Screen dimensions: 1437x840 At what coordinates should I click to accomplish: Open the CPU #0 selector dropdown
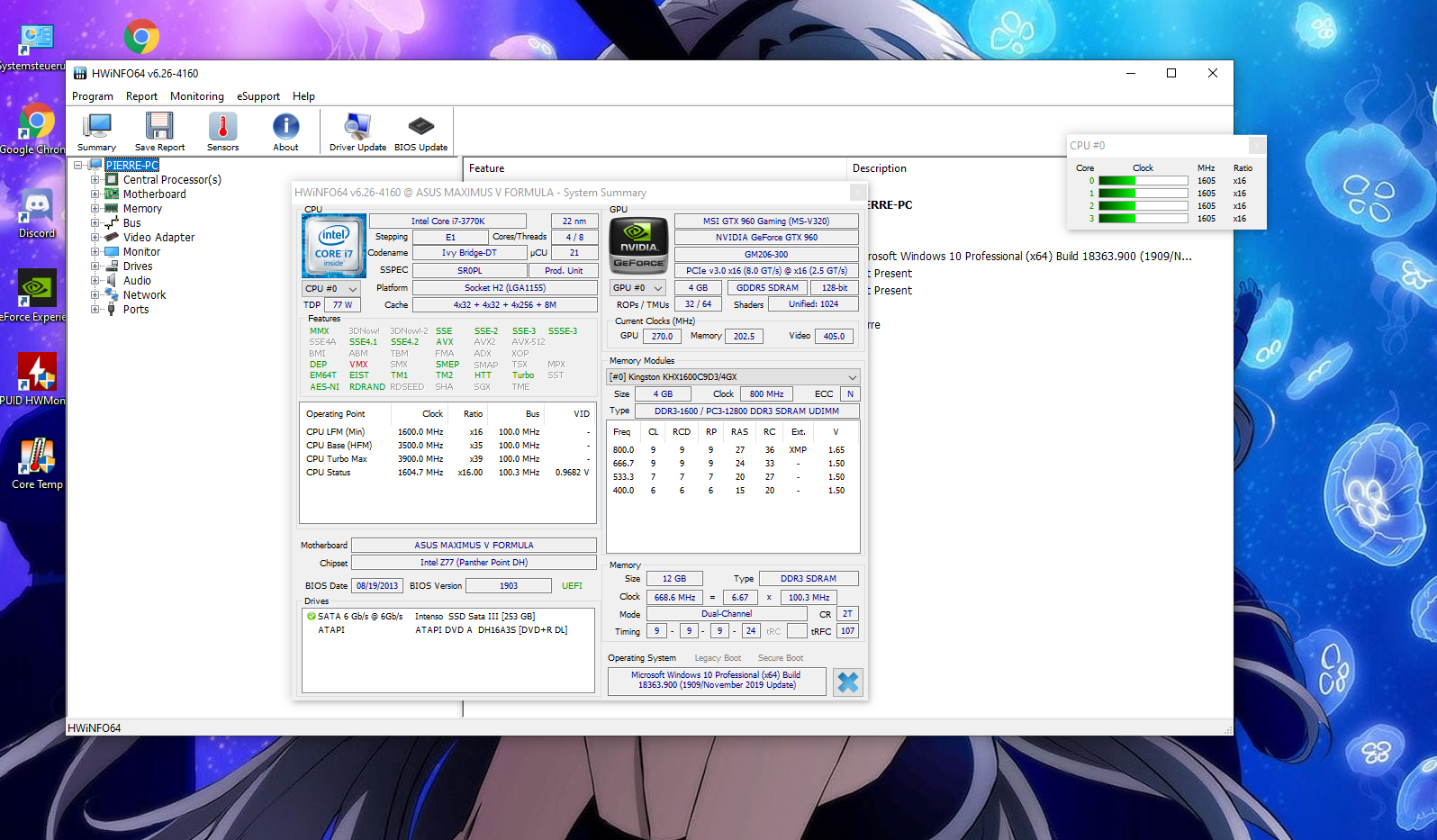331,288
